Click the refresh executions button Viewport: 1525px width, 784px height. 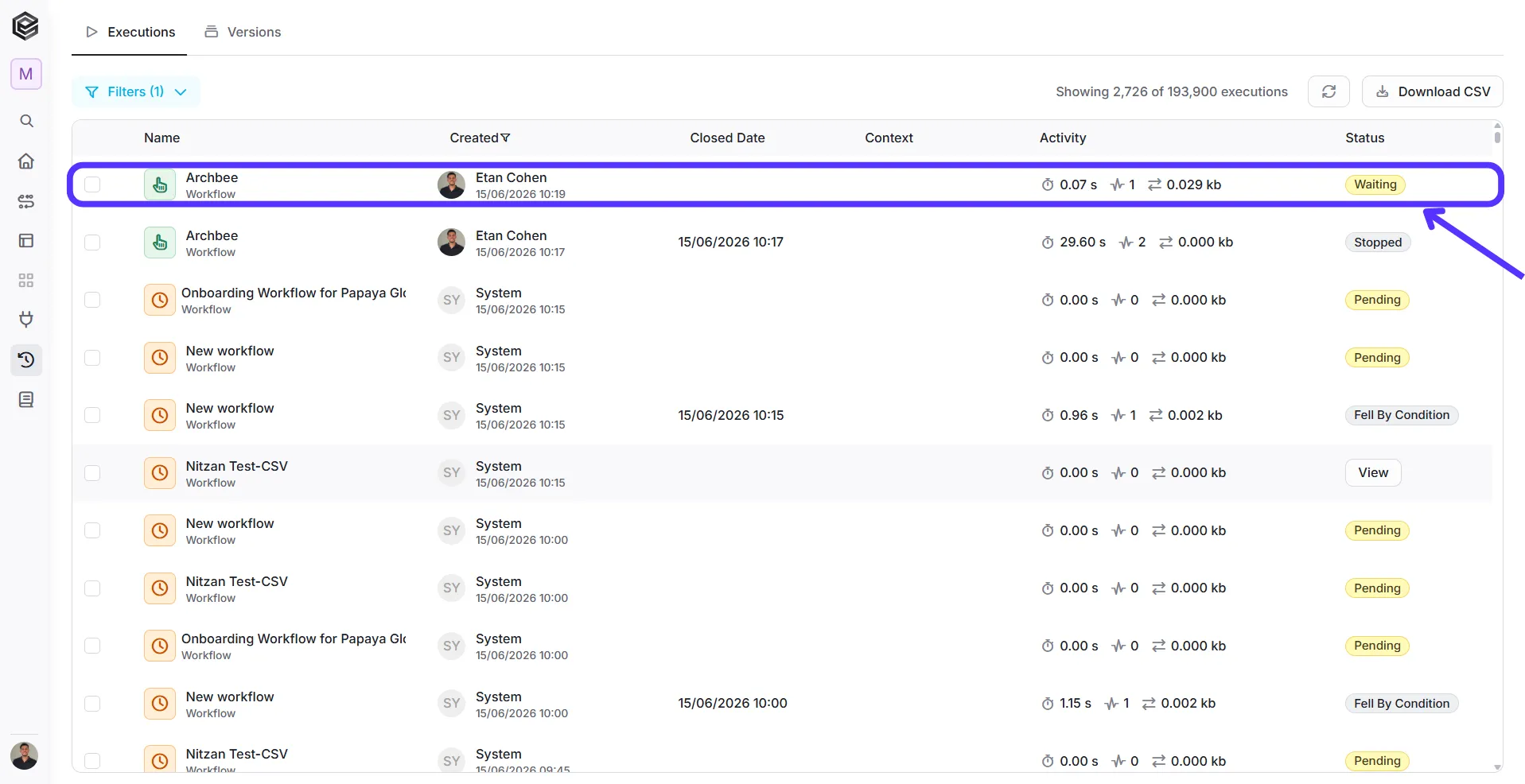[x=1329, y=91]
